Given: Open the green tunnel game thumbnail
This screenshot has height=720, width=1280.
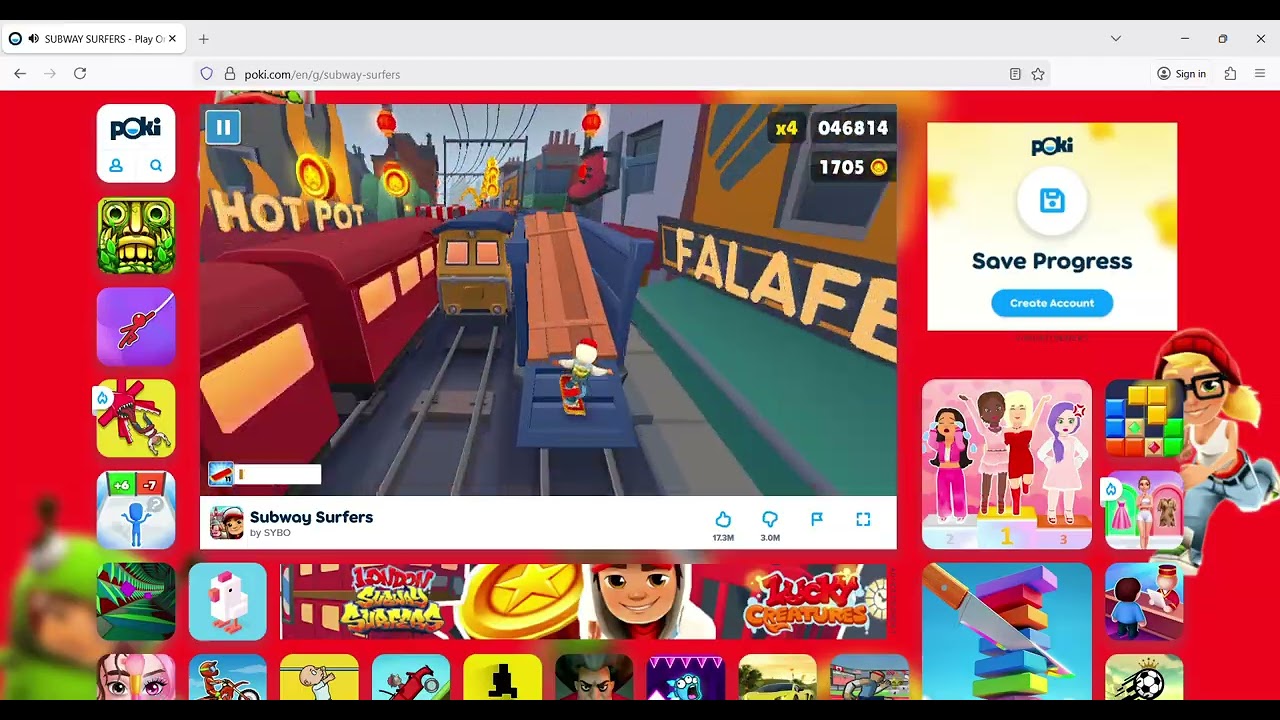Looking at the screenshot, I should point(136,601).
